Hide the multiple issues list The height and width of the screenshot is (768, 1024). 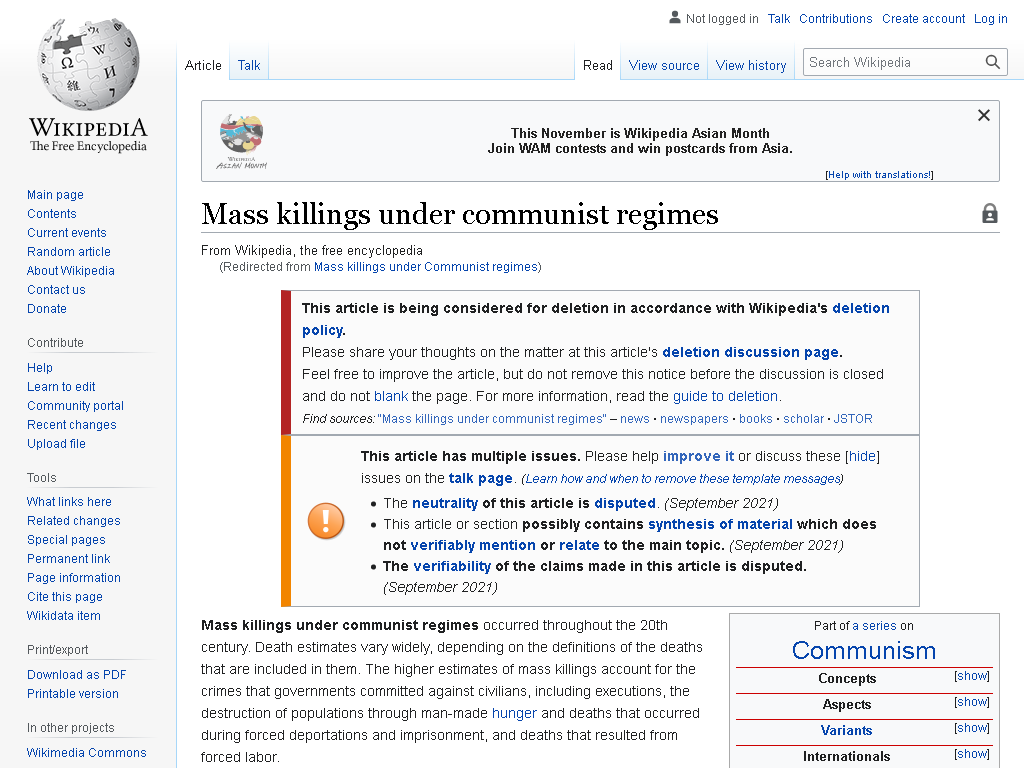[862, 456]
